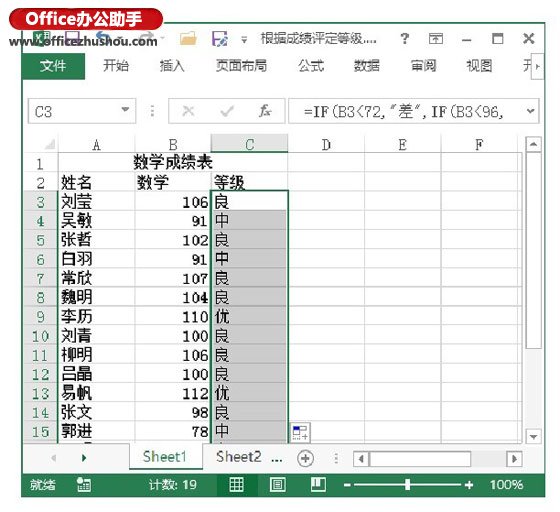Select column E header
The width and height of the screenshot is (560, 512).
[x=402, y=145]
